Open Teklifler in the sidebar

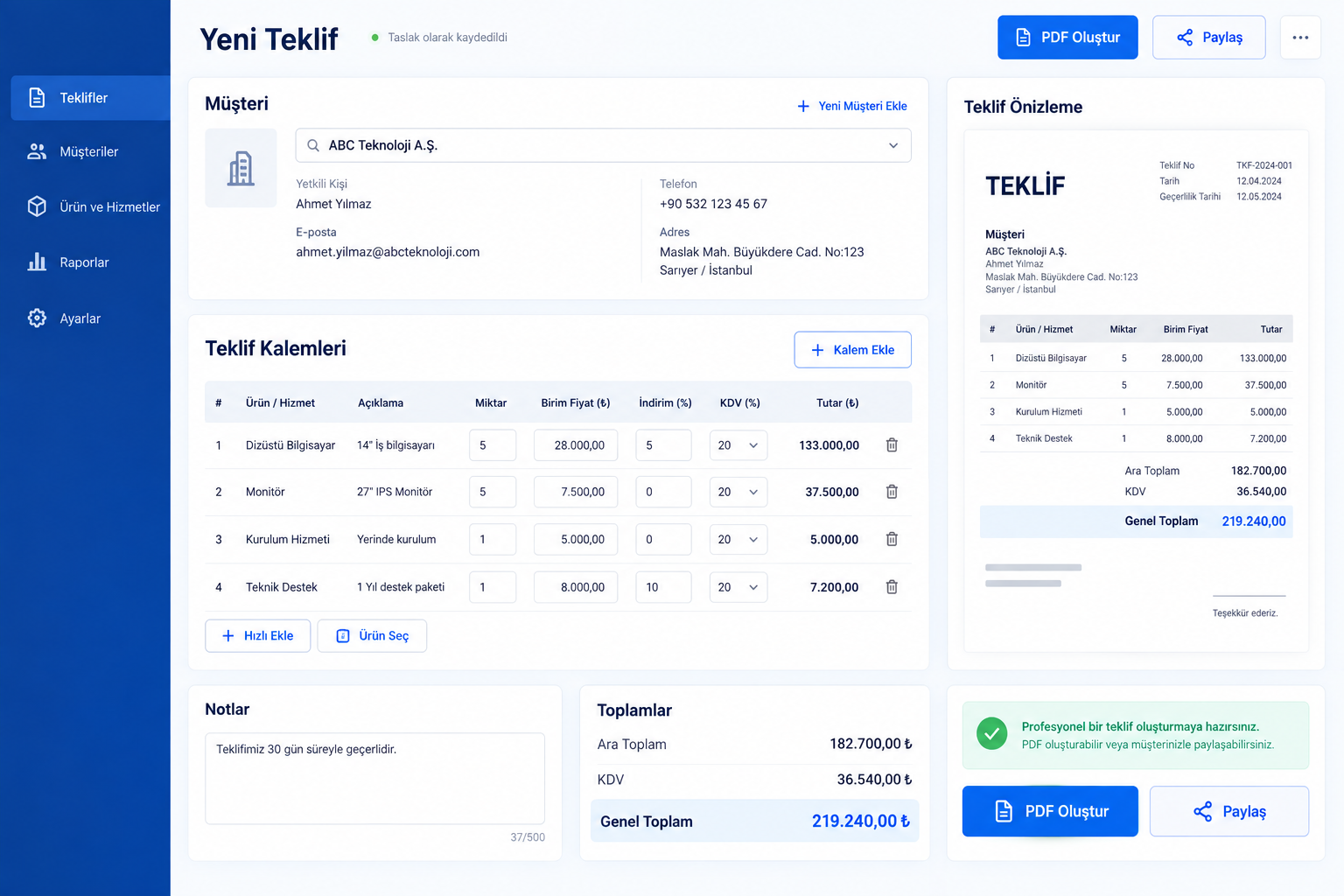coord(90,98)
